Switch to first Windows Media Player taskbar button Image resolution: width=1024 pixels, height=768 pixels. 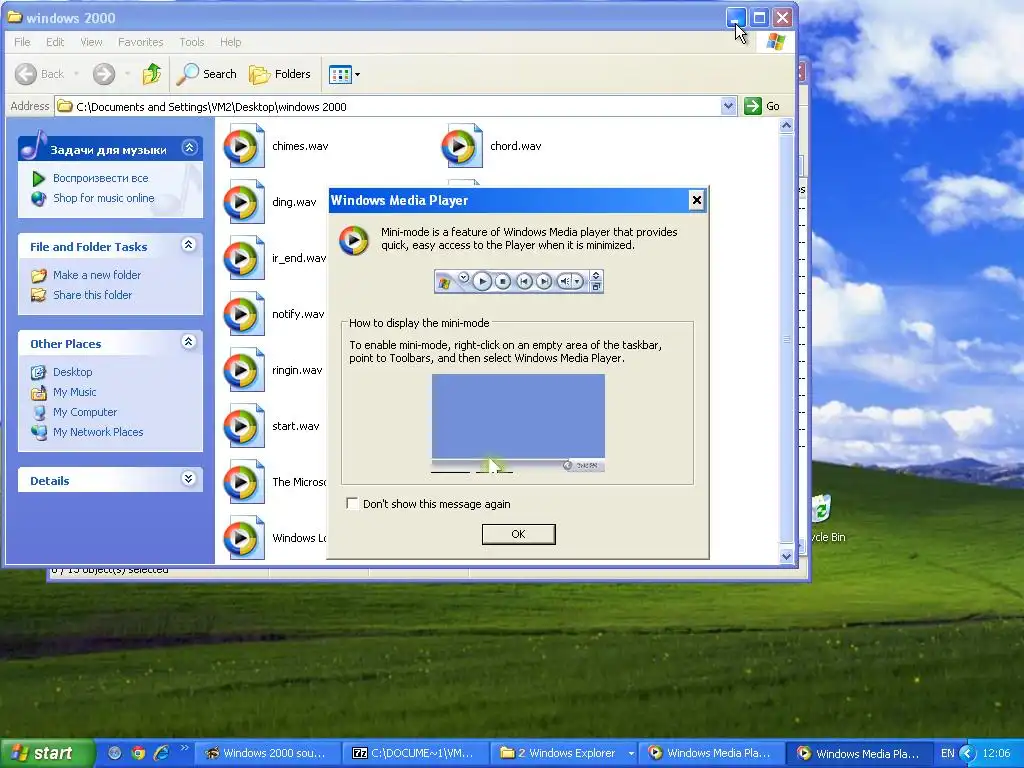[x=712, y=753]
